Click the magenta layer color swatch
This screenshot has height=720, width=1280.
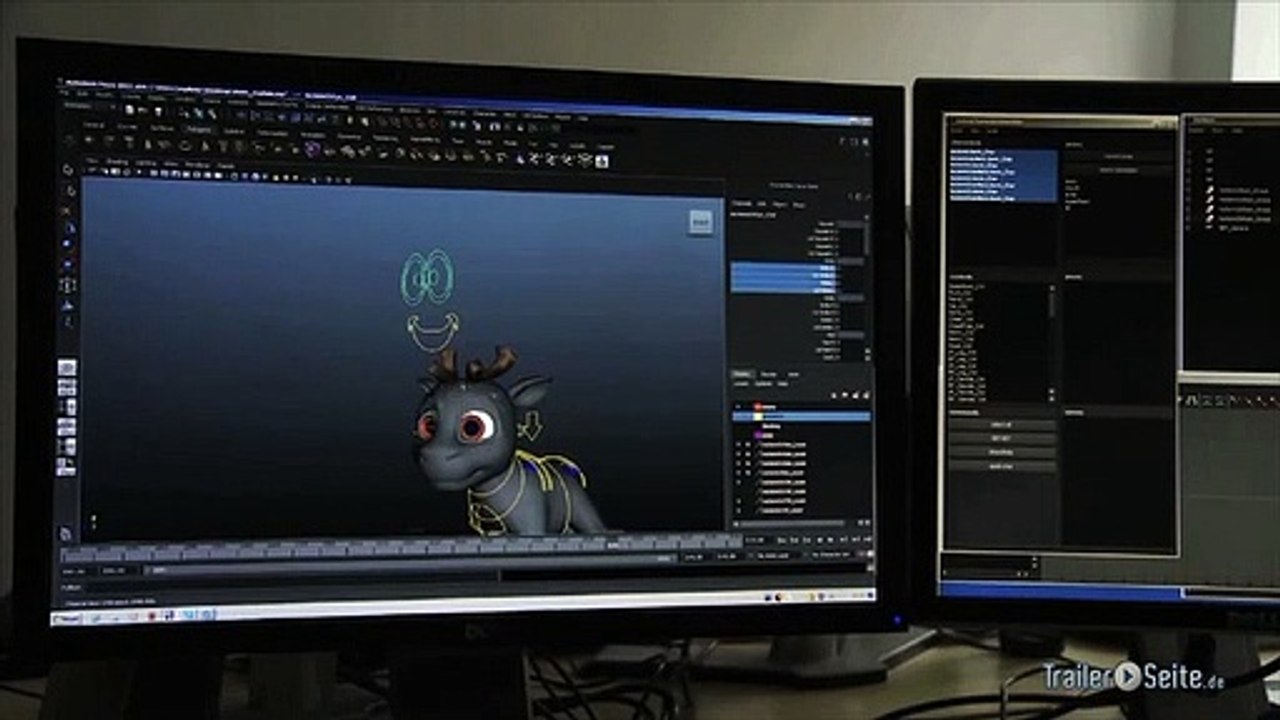click(757, 435)
